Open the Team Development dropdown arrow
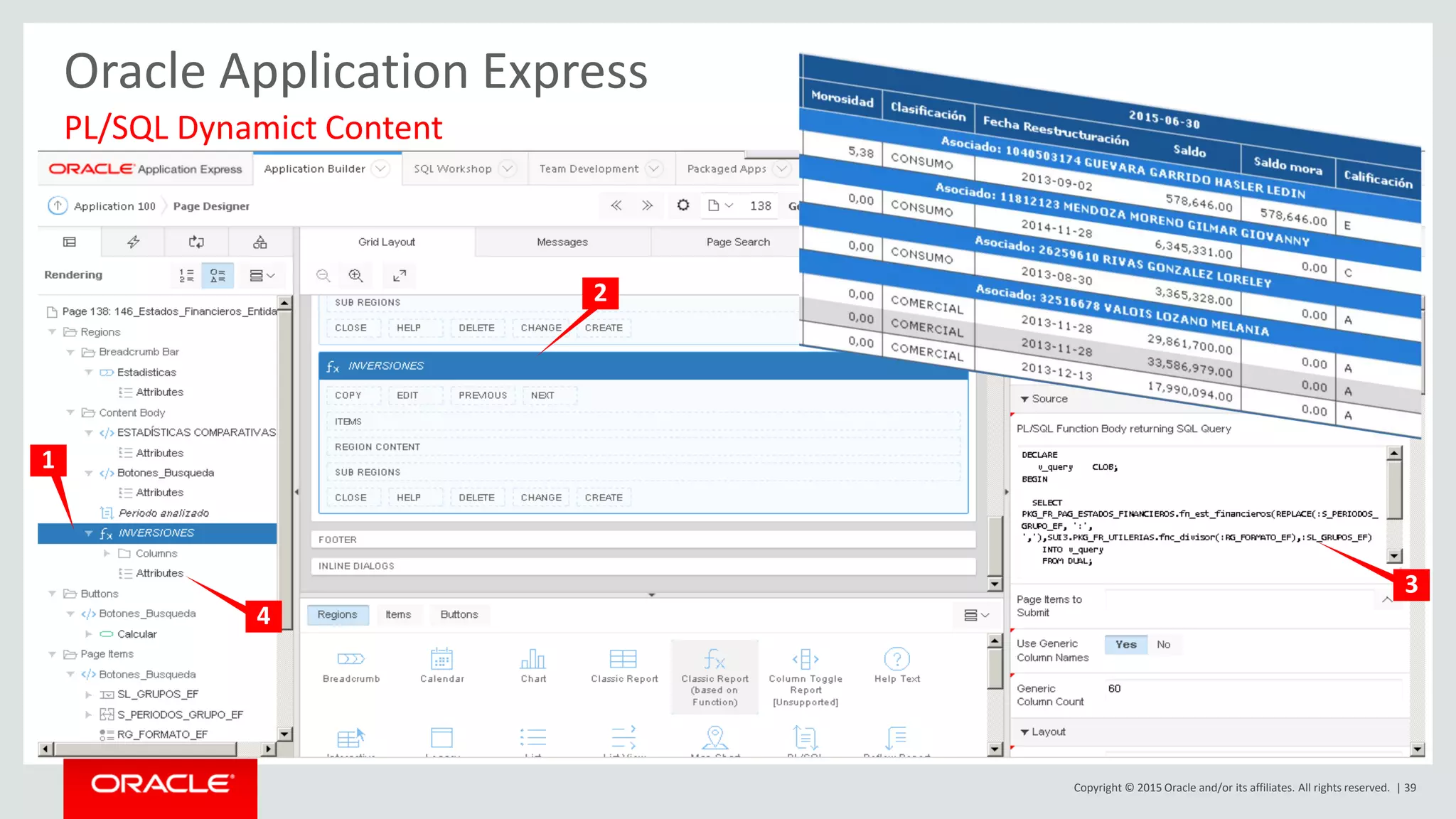The height and width of the screenshot is (819, 1456). [654, 168]
